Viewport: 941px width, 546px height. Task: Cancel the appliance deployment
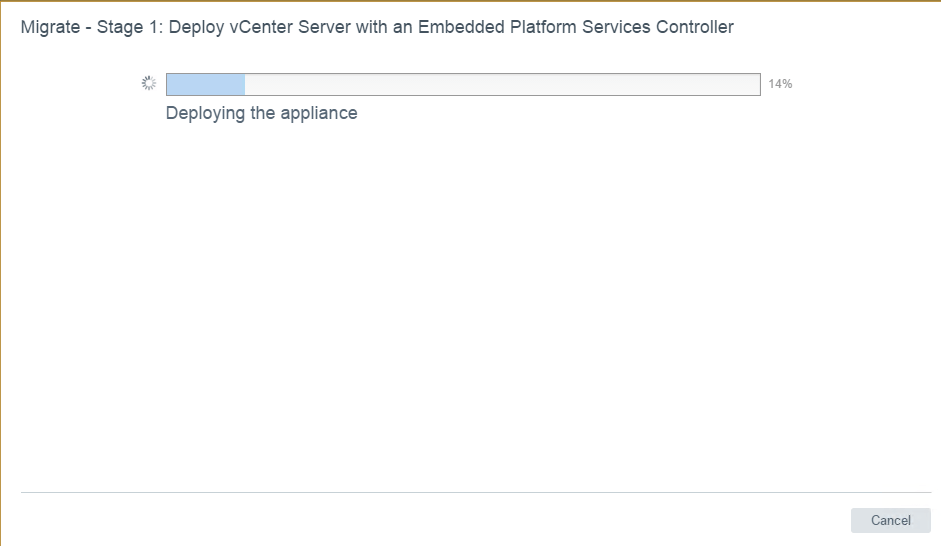891,520
